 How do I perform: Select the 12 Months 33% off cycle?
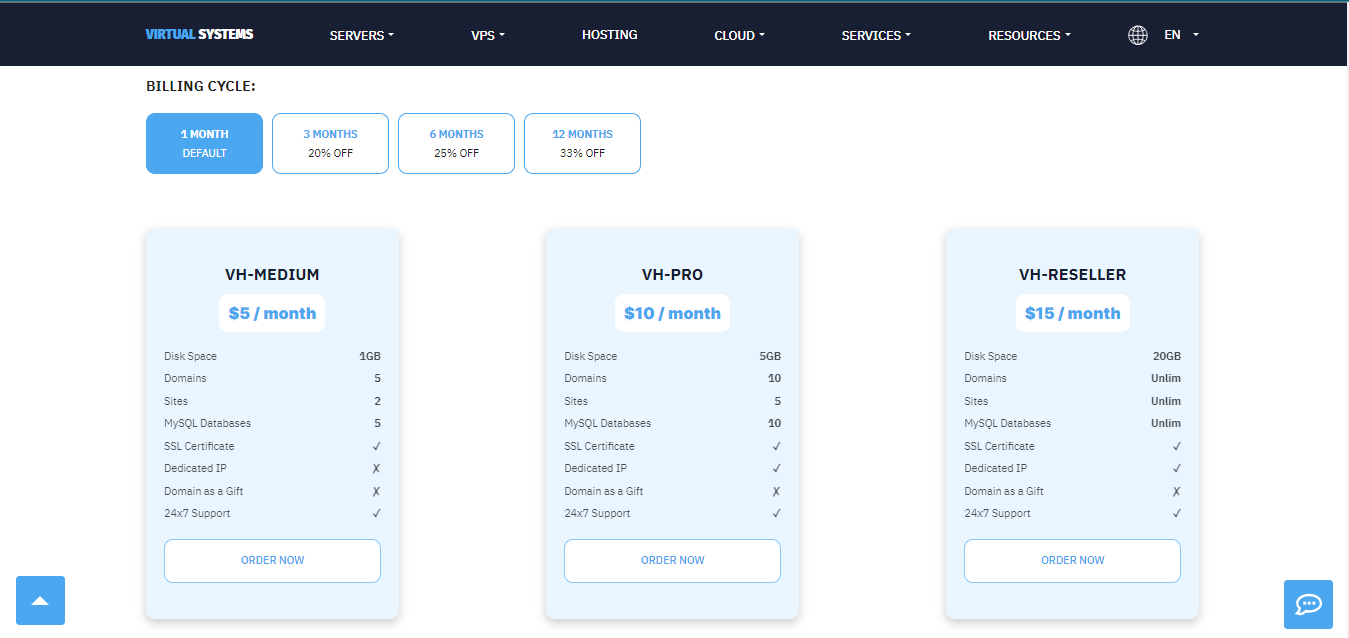coord(582,143)
